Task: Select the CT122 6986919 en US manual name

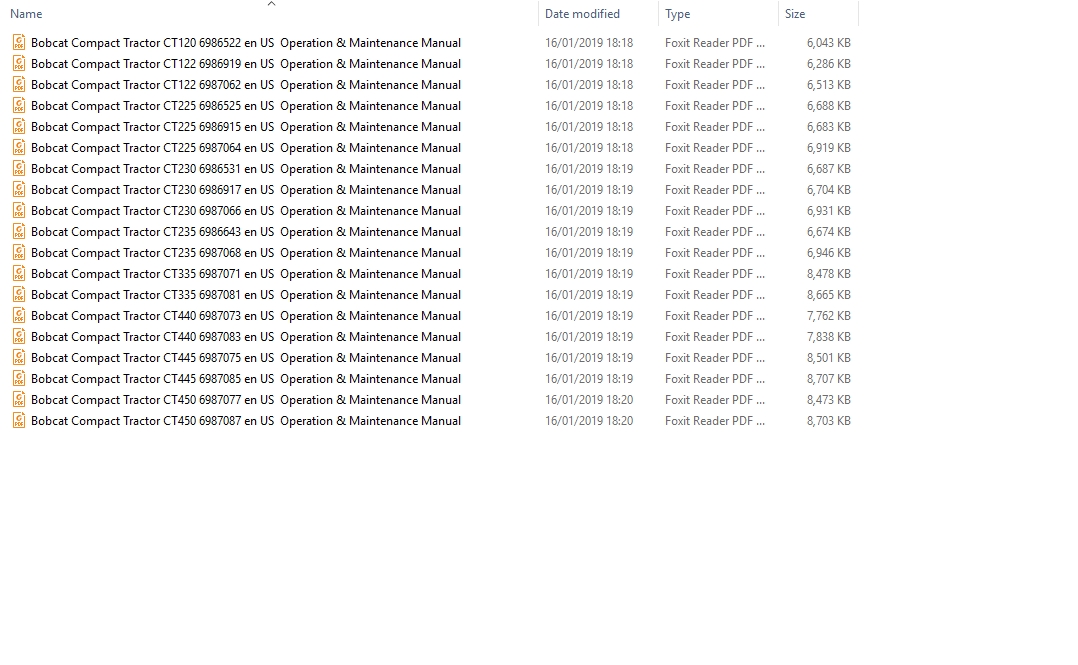Action: click(246, 64)
